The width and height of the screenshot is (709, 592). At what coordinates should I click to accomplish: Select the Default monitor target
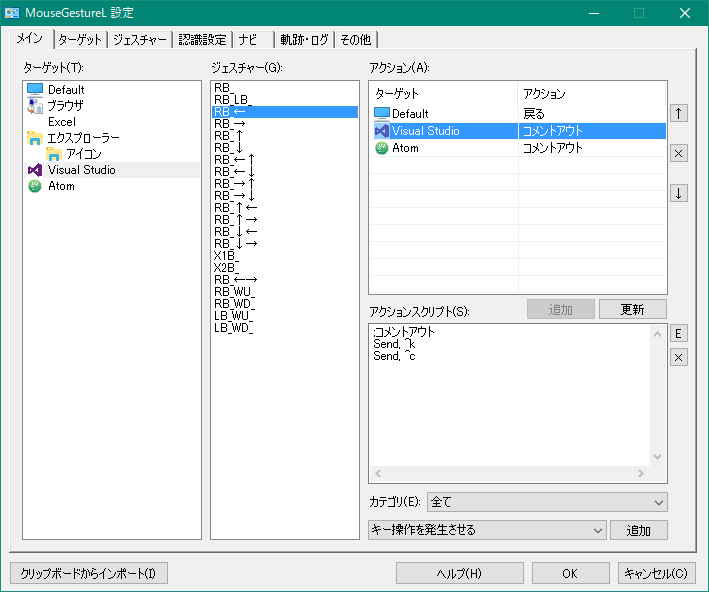66,90
